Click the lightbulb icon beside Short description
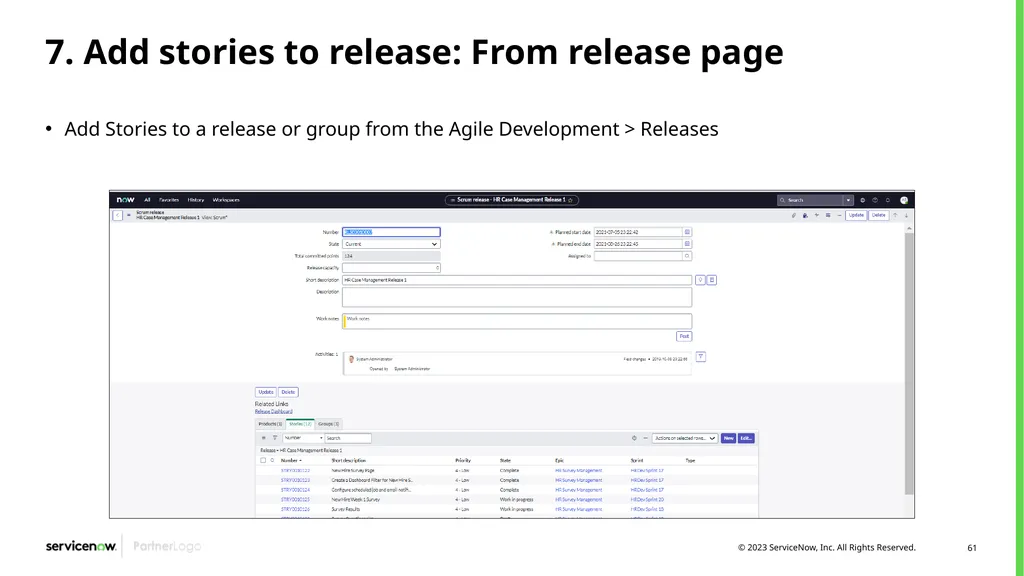The width and height of the screenshot is (1024, 576). point(700,280)
